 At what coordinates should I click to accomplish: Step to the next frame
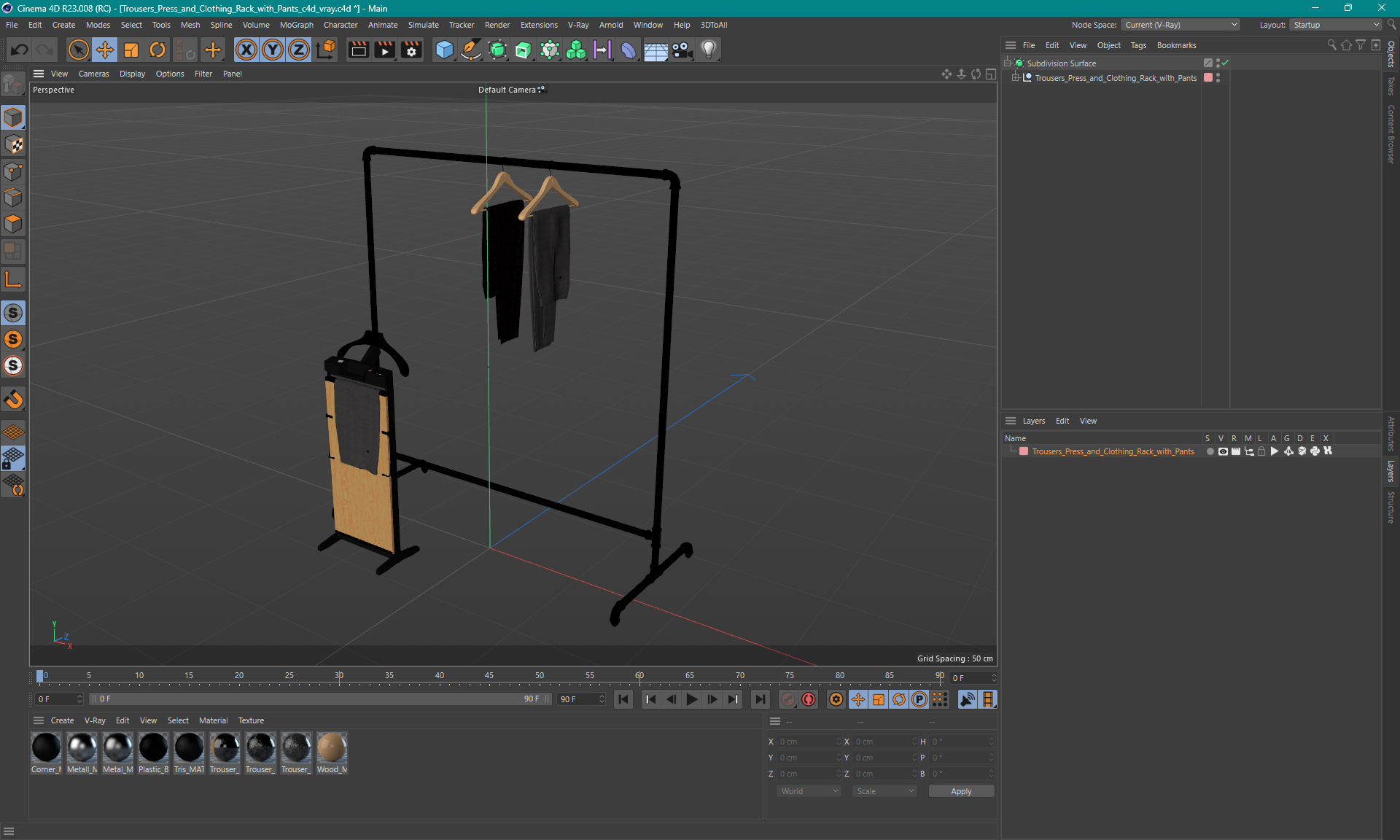[712, 699]
